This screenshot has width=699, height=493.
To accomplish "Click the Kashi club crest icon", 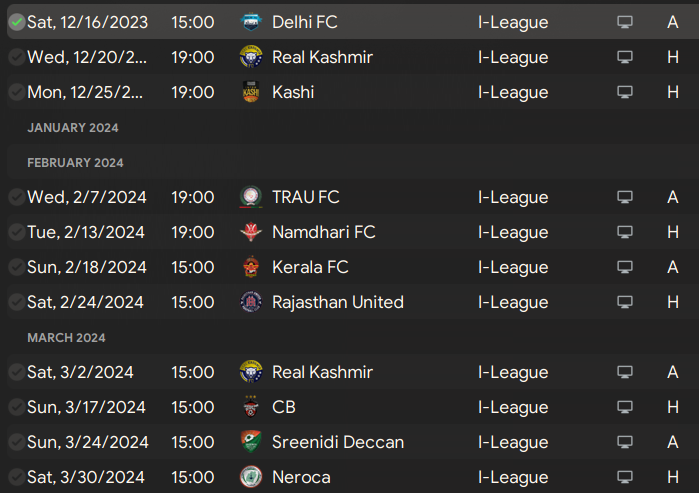I will click(x=251, y=92).
